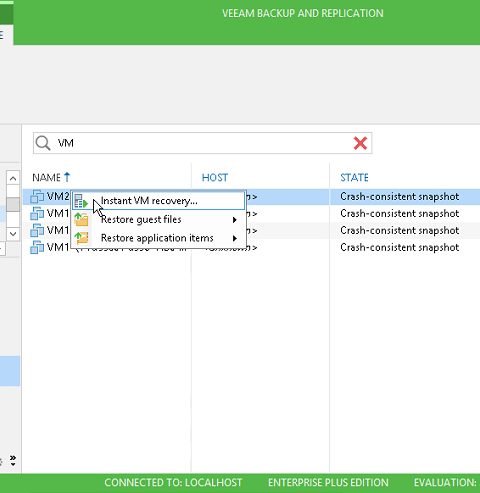Choose Instant VM recovery from context menu
The height and width of the screenshot is (493, 480).
point(158,201)
